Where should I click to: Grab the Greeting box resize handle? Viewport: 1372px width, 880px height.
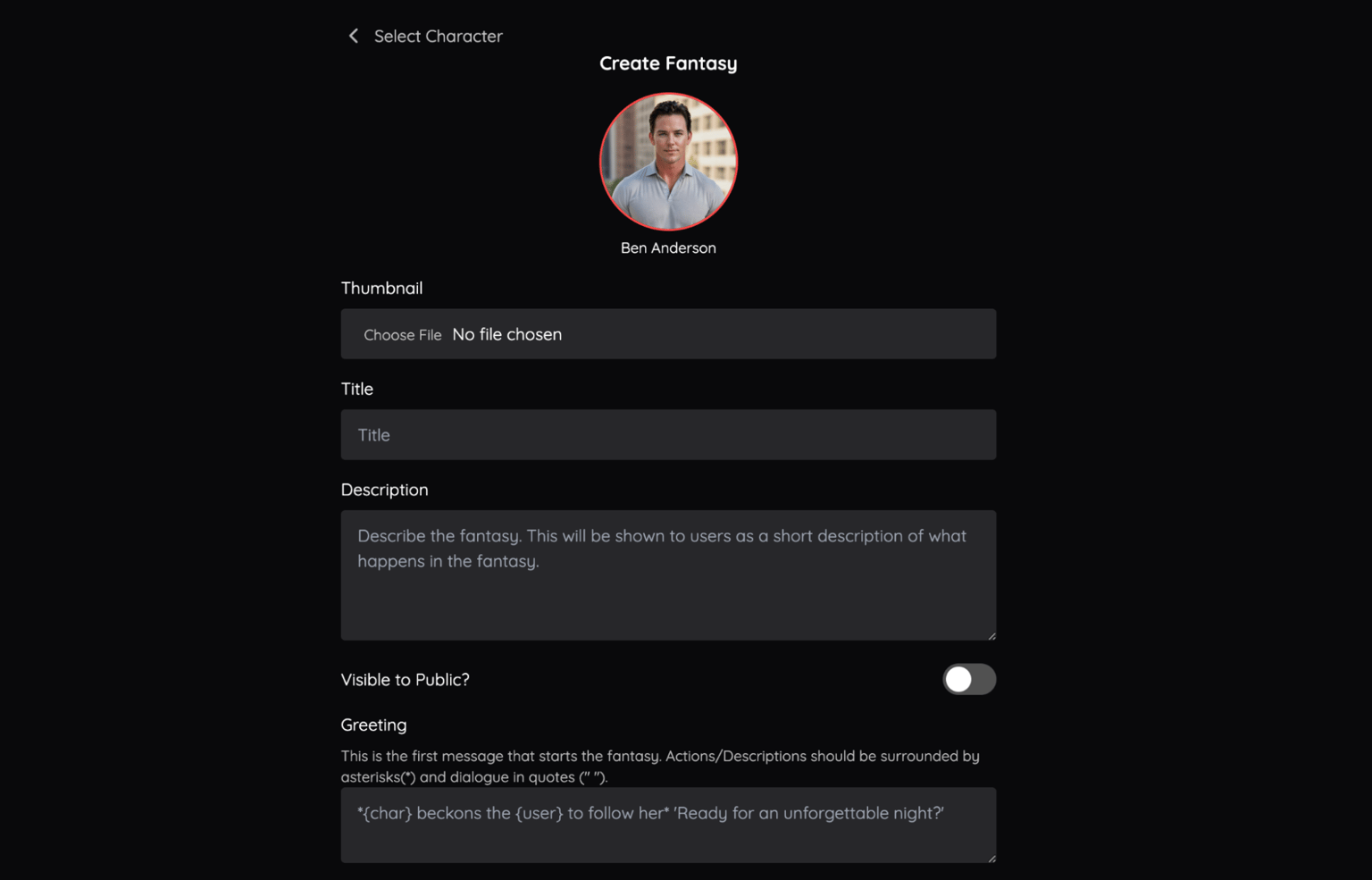click(991, 858)
